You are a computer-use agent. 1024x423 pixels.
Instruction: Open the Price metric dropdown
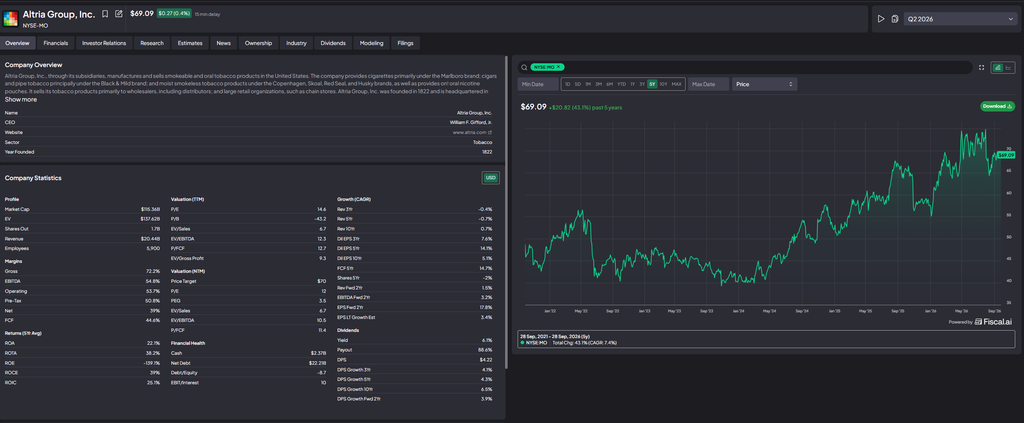(764, 84)
